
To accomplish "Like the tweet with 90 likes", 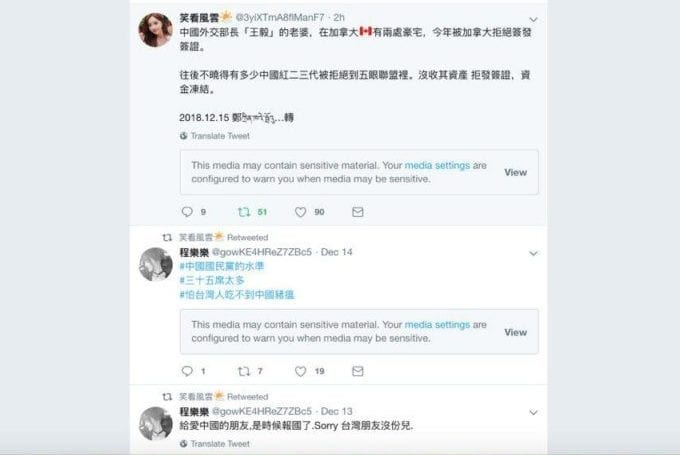I will pos(301,212).
